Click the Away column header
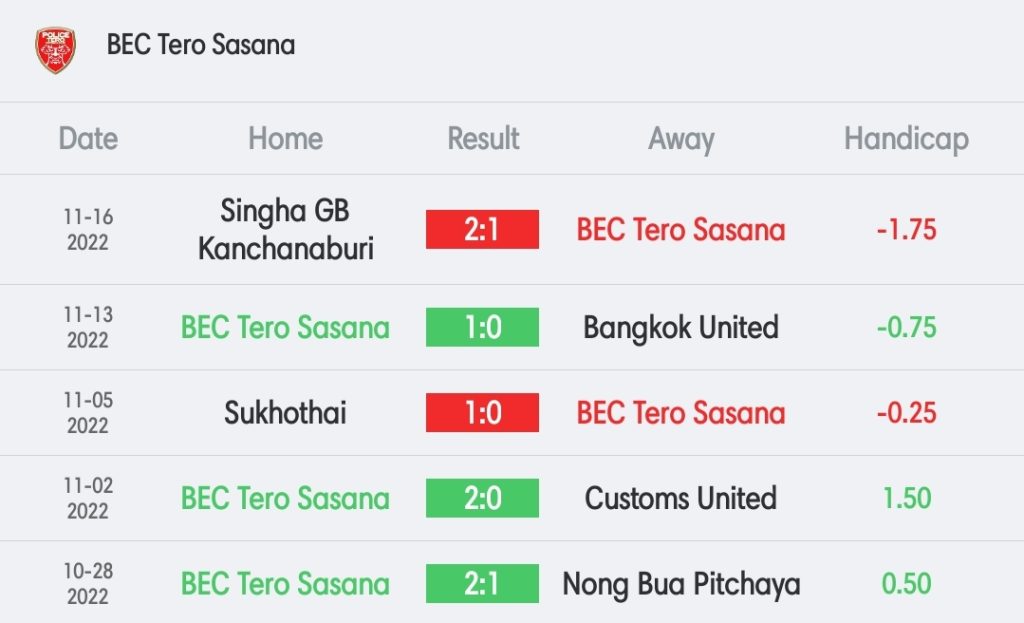Screen dimensions: 1024x623 pos(681,139)
